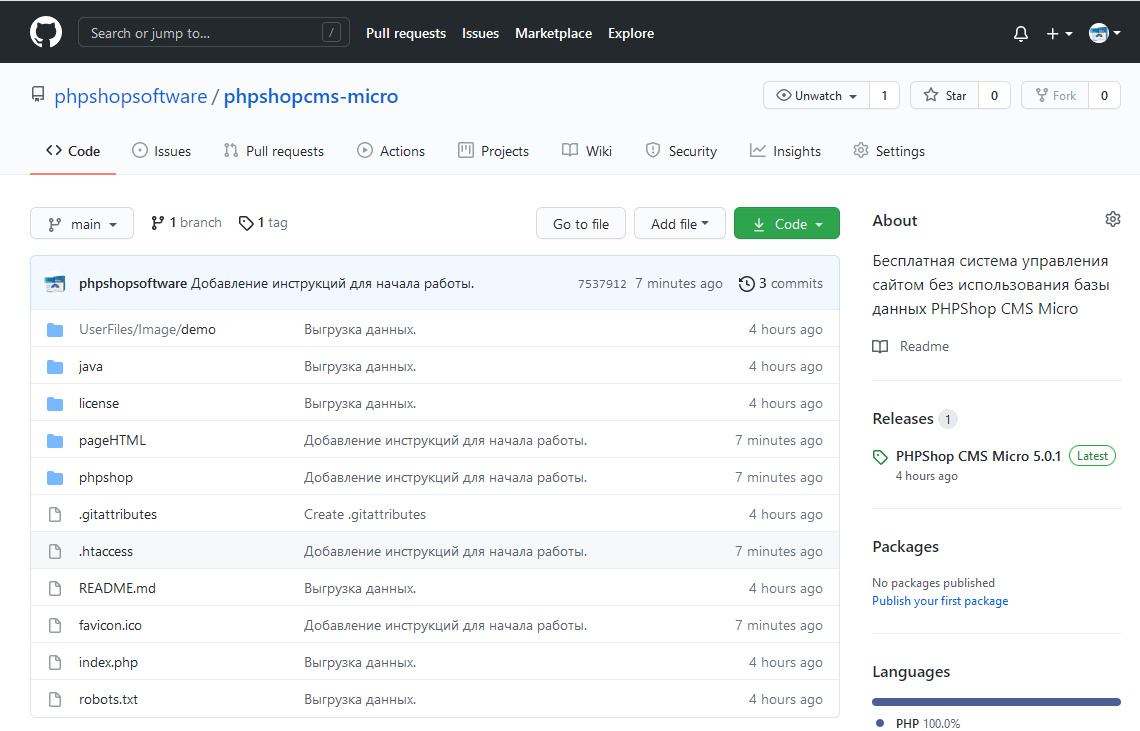This screenshot has height=731, width=1140.
Task: Open the PHPShop CMS Micro 5.0.1 release
Action: point(978,456)
